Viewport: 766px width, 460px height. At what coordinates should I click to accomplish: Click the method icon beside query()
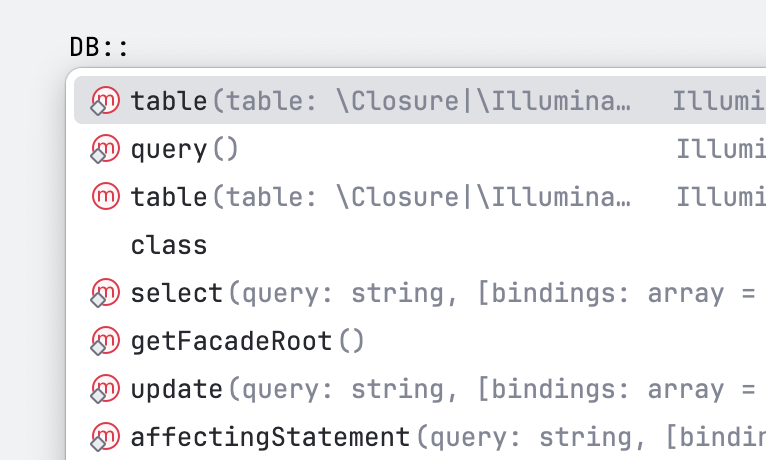click(x=105, y=148)
